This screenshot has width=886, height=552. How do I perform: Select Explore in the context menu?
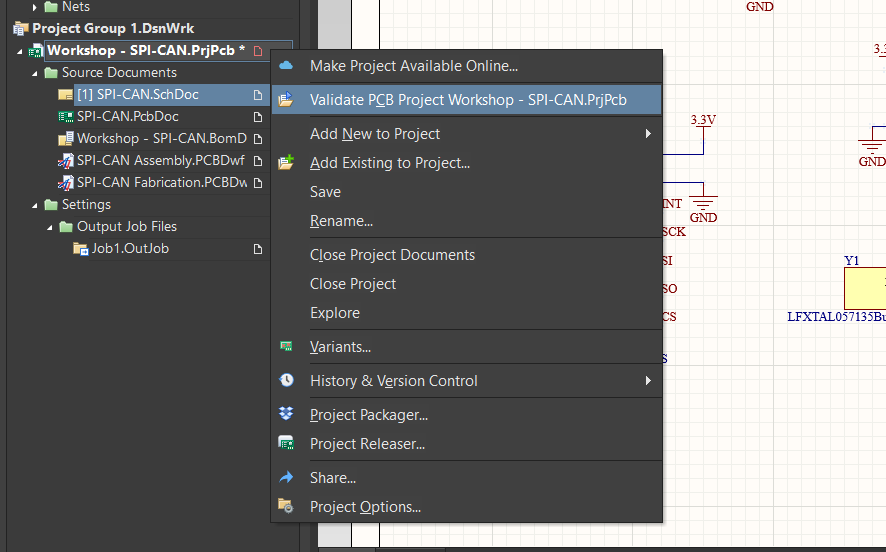(467, 312)
